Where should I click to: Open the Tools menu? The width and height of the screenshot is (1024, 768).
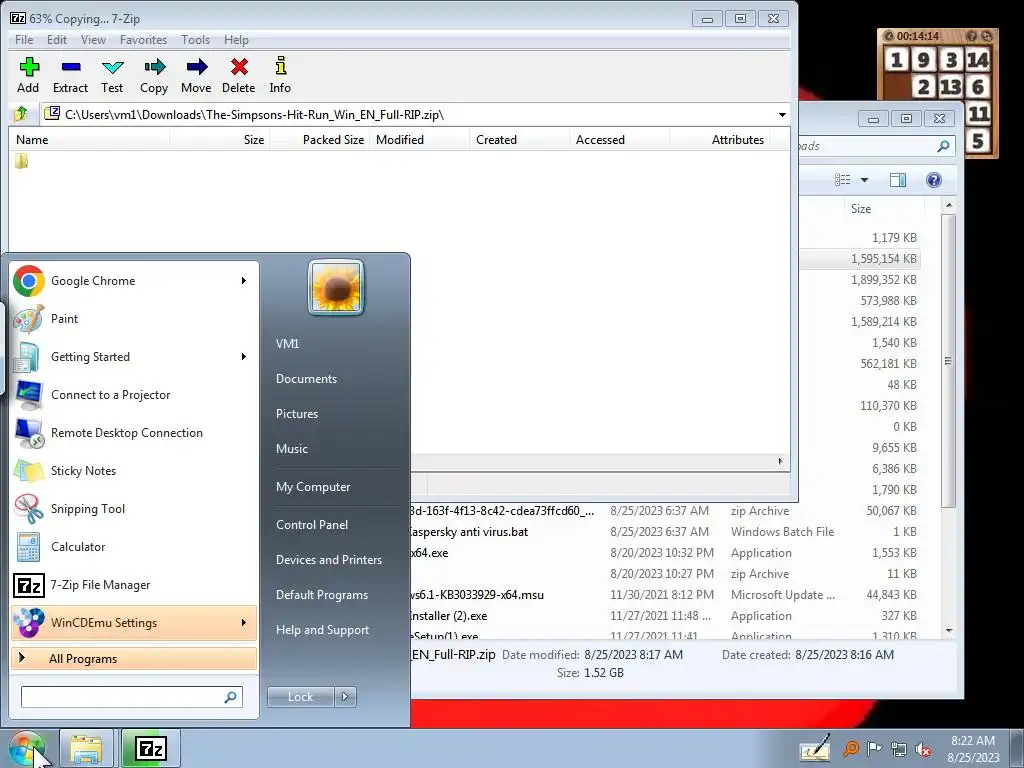click(x=195, y=40)
